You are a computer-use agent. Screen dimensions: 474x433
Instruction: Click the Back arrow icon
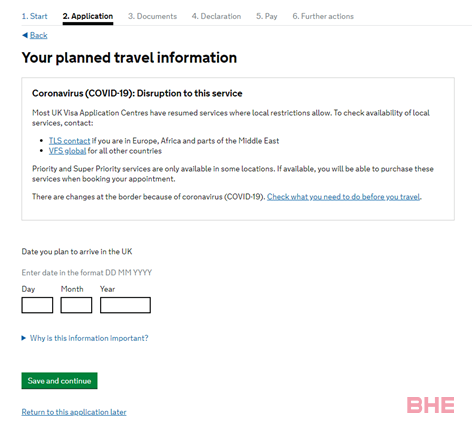[x=25, y=35]
